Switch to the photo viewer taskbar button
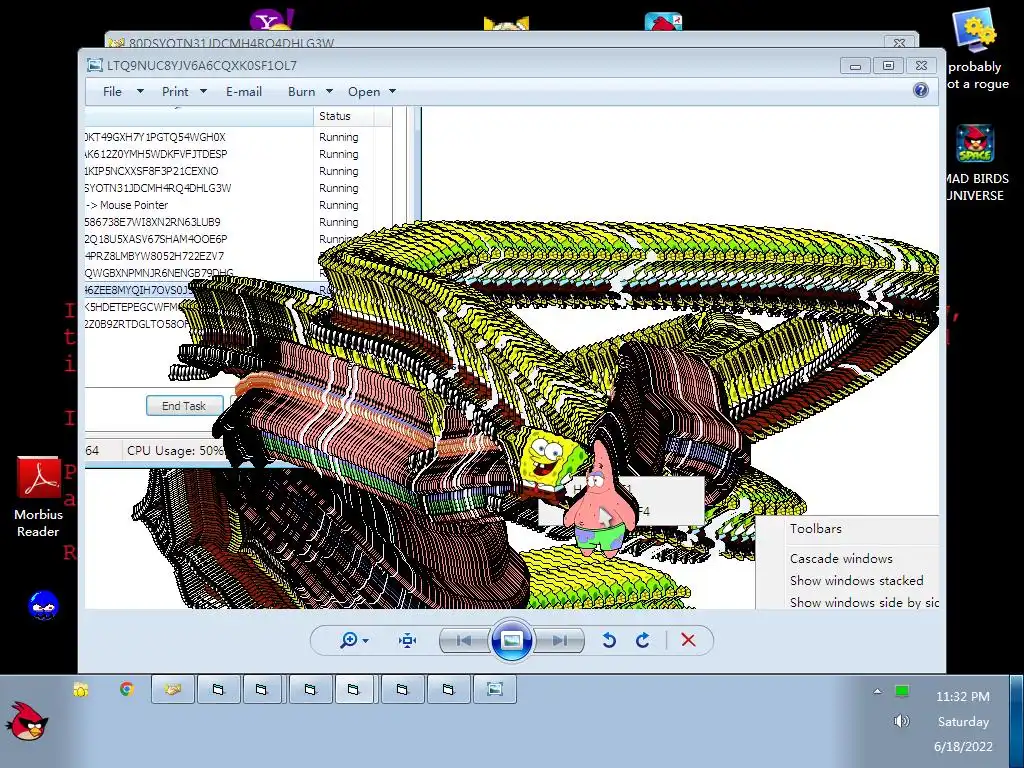1024x768 pixels. (494, 689)
